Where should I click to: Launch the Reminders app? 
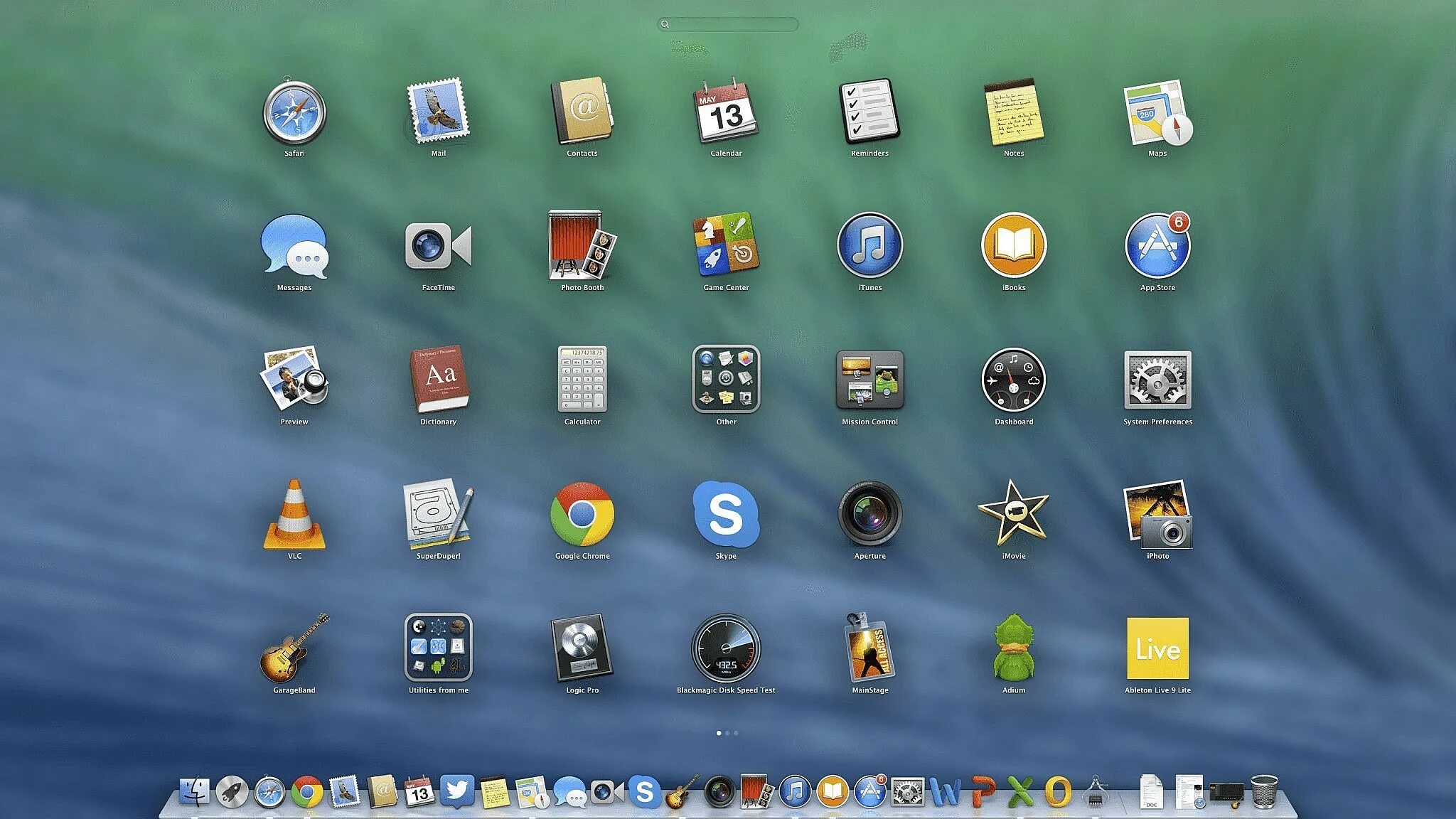869,111
